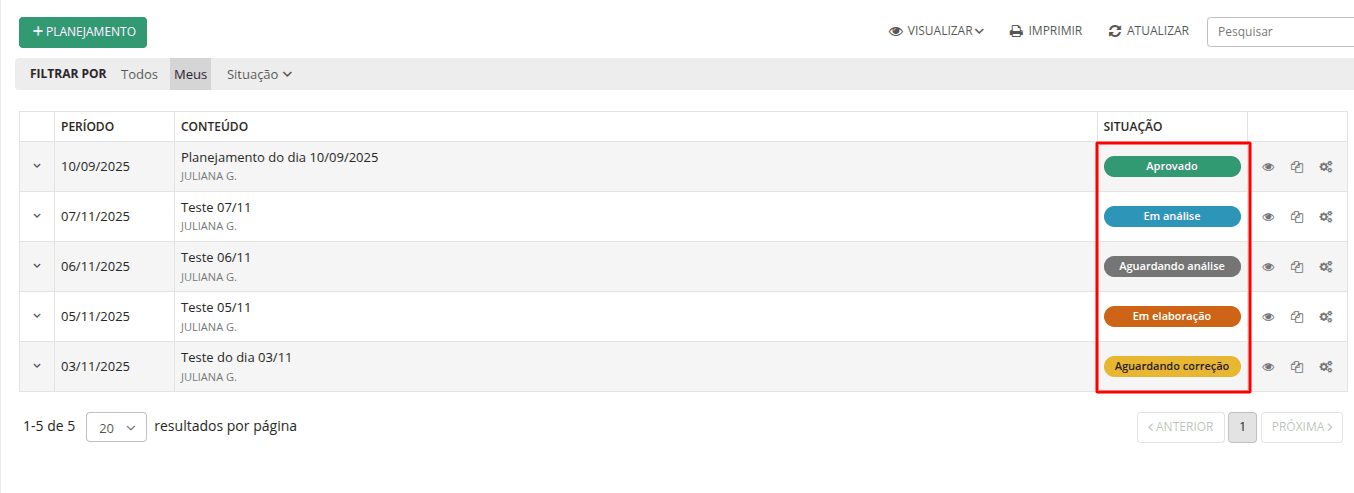This screenshot has height=493, width=1354.
Task: Click the orange Em elaboração status badge
Action: tap(1172, 317)
